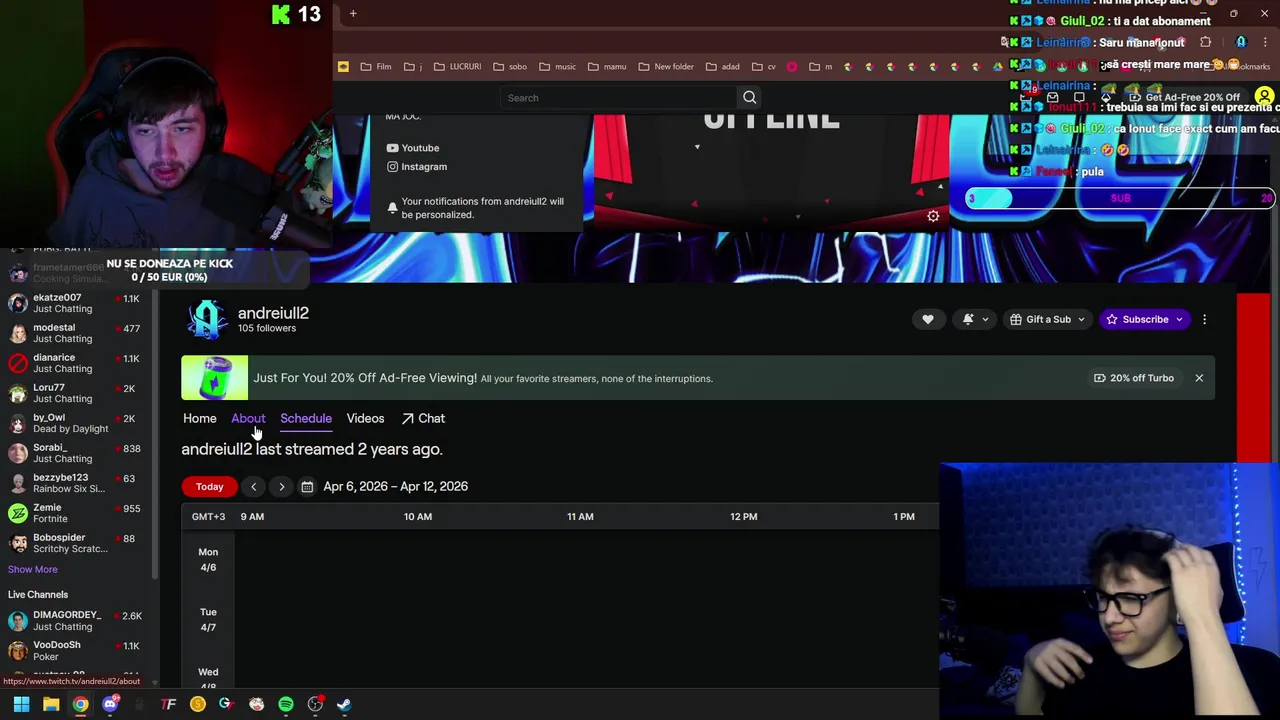Open dianarice channel in sidebar

point(75,363)
